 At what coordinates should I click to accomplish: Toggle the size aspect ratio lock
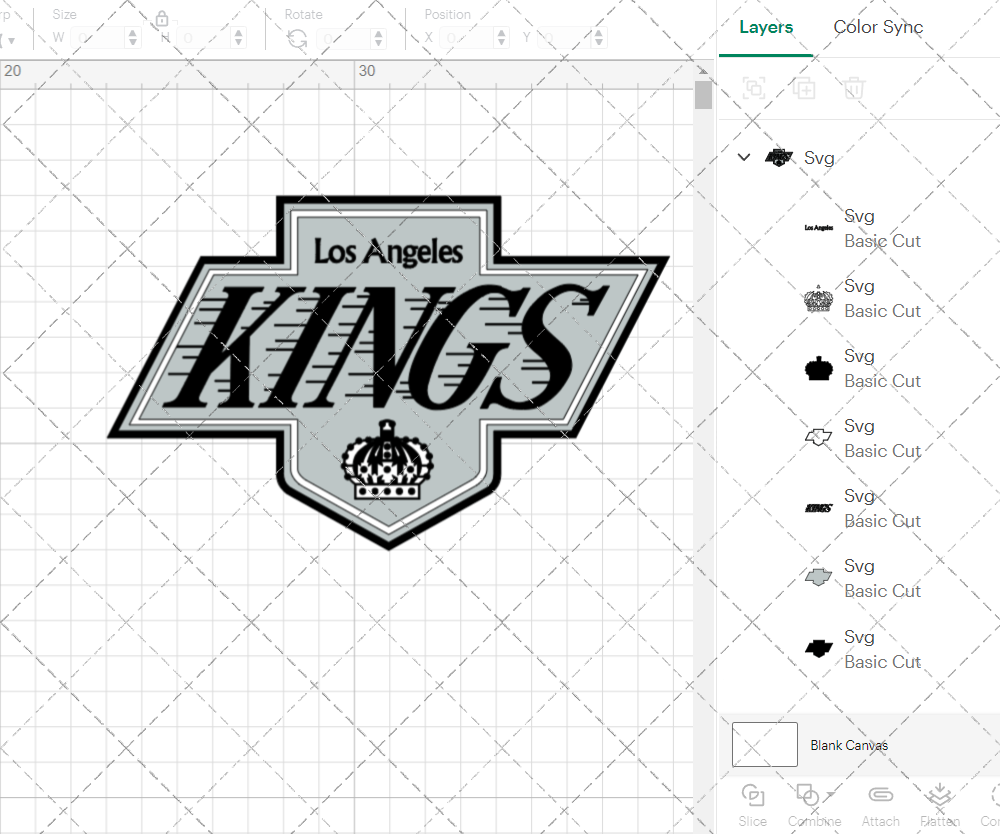(162, 20)
